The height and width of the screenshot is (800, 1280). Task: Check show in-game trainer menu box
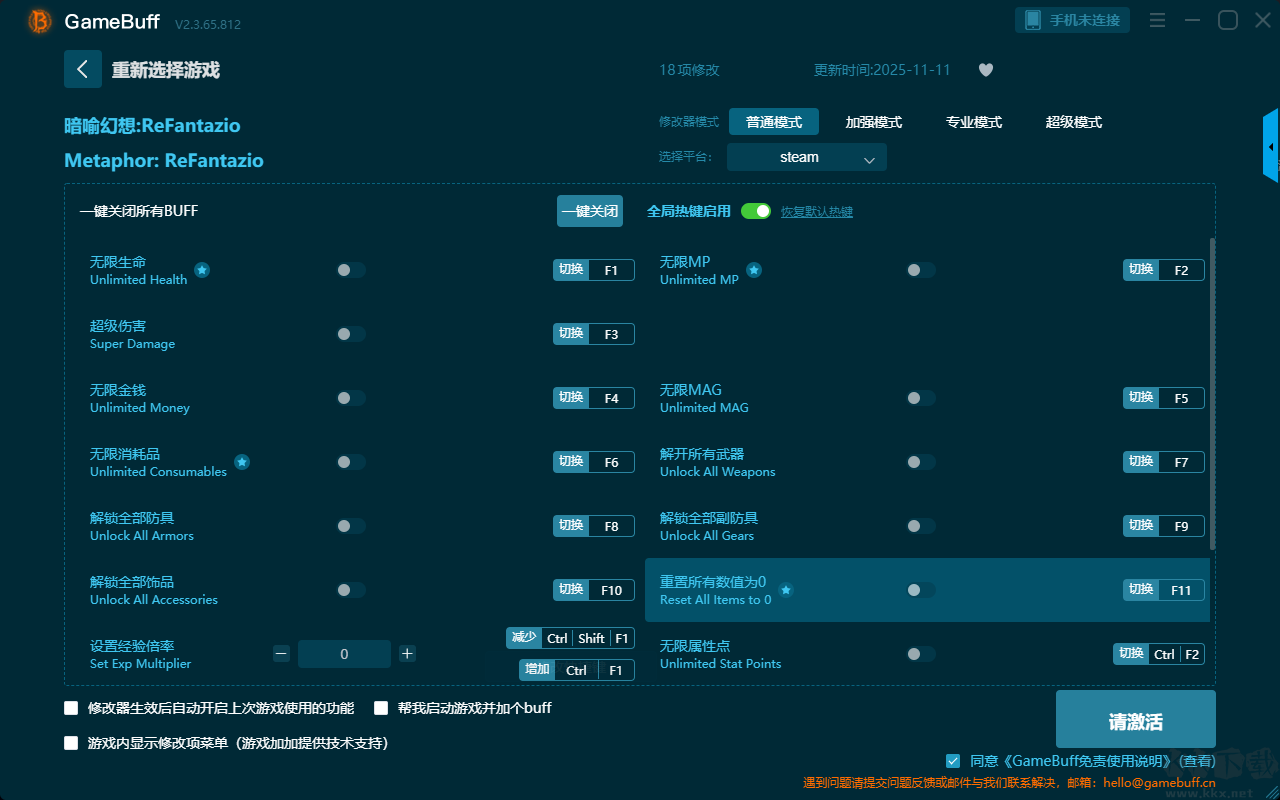(x=71, y=743)
